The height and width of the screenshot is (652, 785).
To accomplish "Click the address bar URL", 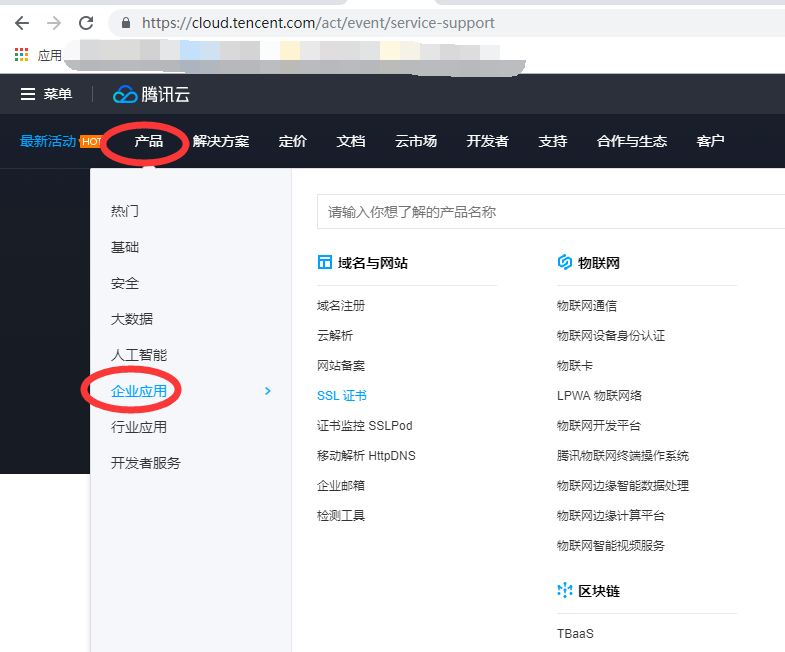I will (318, 23).
